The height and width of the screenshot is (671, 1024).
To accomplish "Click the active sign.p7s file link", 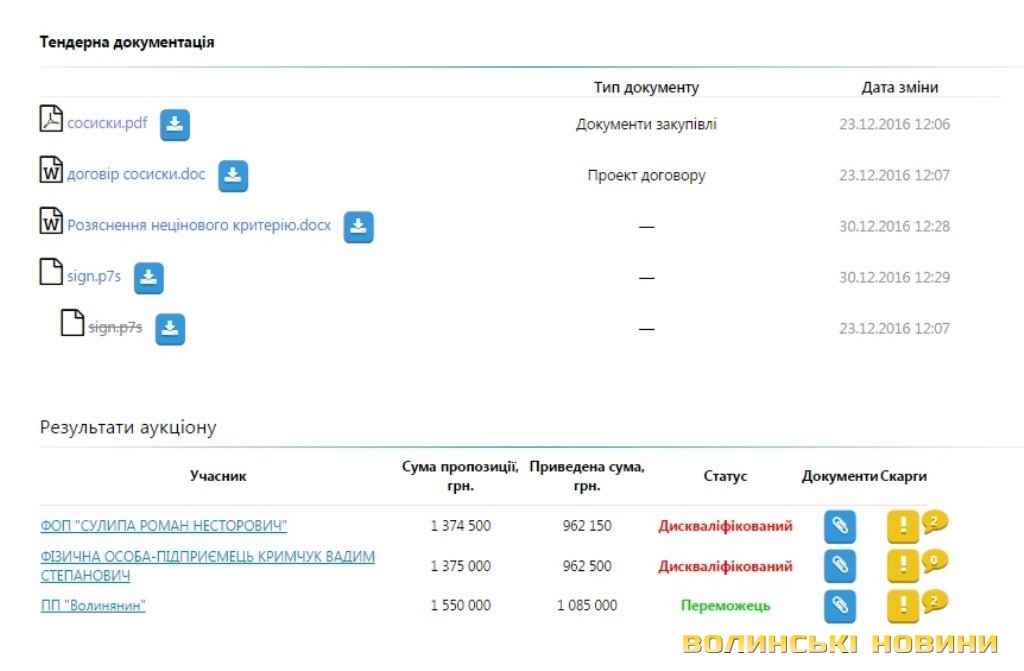I will coord(94,277).
